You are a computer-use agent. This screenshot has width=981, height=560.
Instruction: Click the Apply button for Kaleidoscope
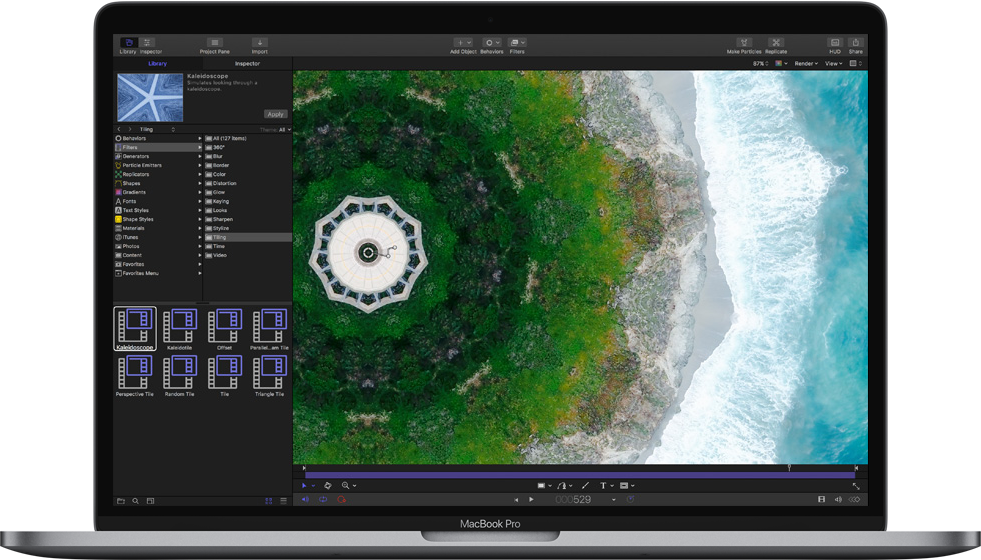point(275,114)
